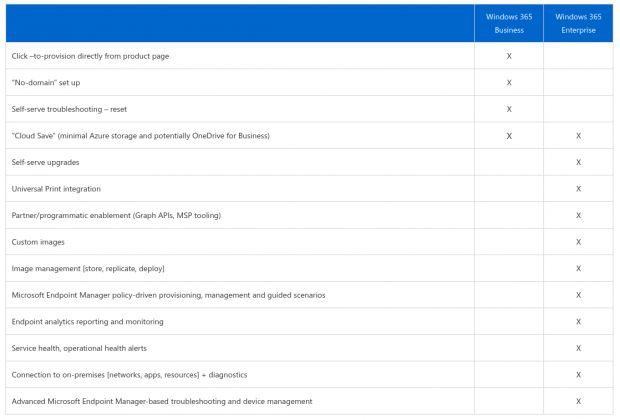
Task: Select the '"No-domain" set up' row text
Action: [46, 83]
